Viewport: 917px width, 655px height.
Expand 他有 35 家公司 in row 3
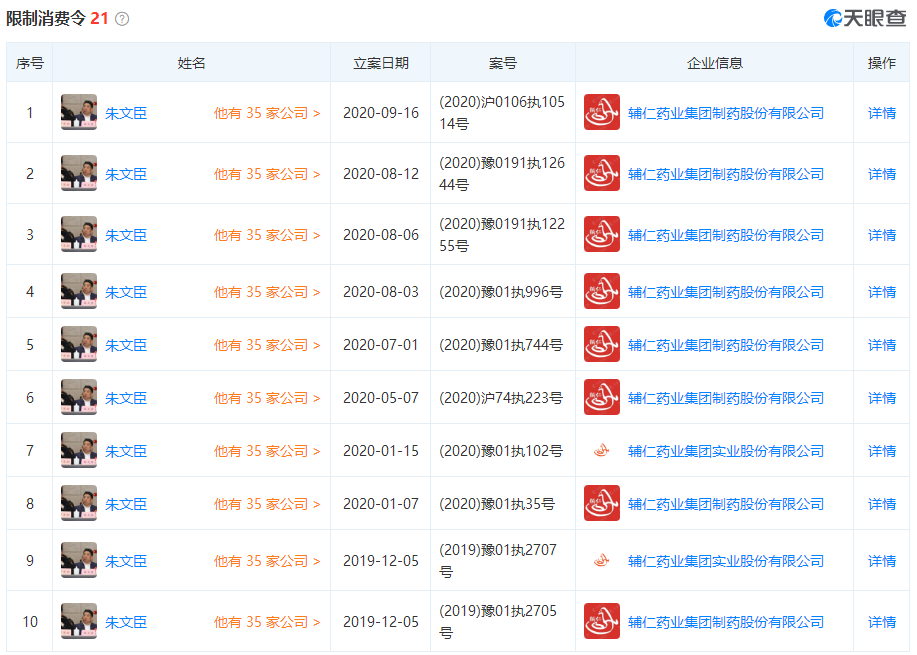[x=267, y=235]
